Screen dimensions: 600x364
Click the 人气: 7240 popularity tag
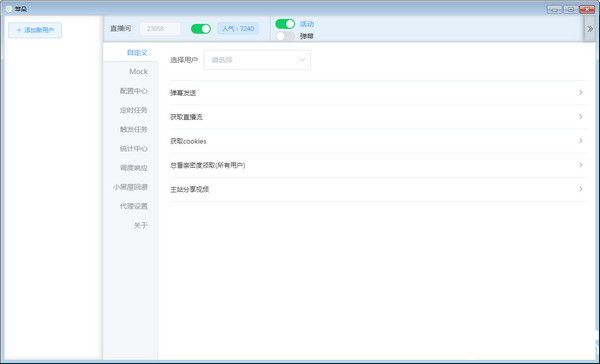tap(238, 29)
